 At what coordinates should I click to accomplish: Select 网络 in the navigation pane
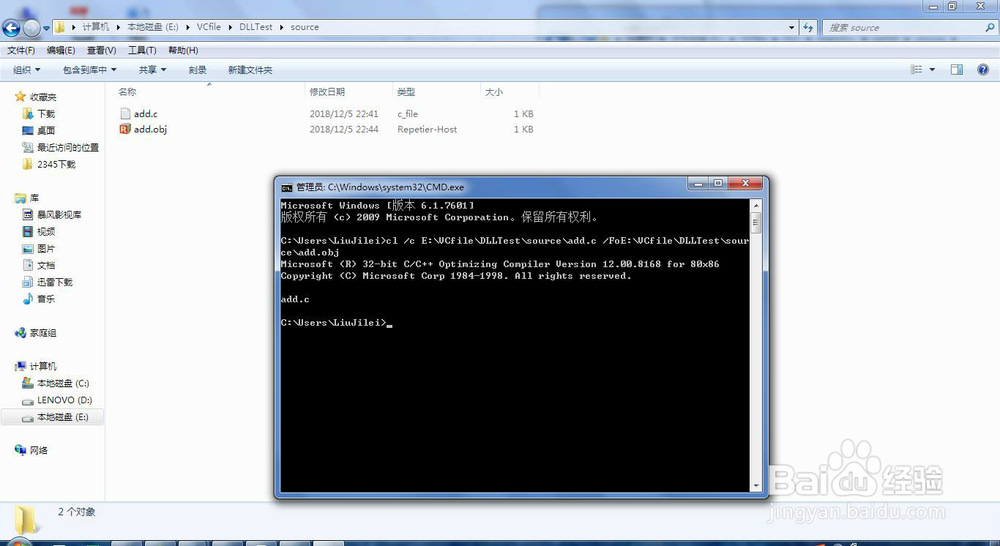click(38, 450)
